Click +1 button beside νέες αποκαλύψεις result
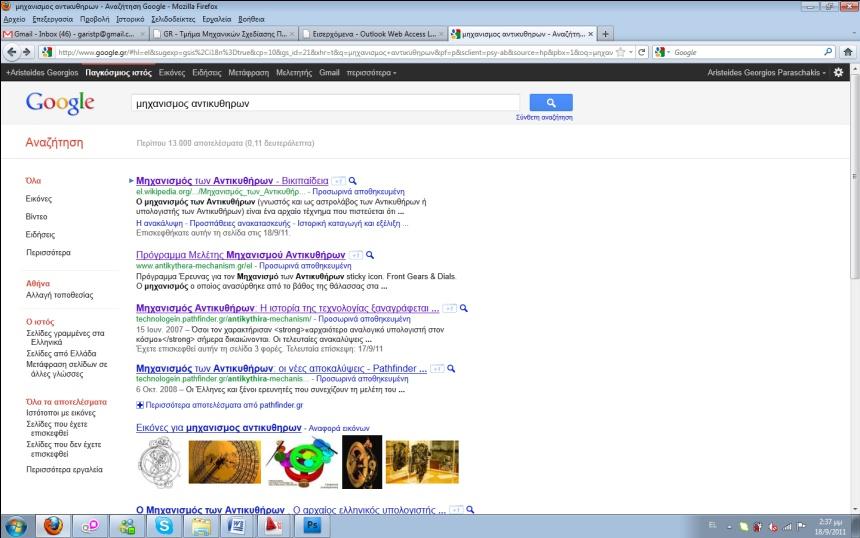Image resolution: width=860 pixels, height=538 pixels. [x=437, y=369]
